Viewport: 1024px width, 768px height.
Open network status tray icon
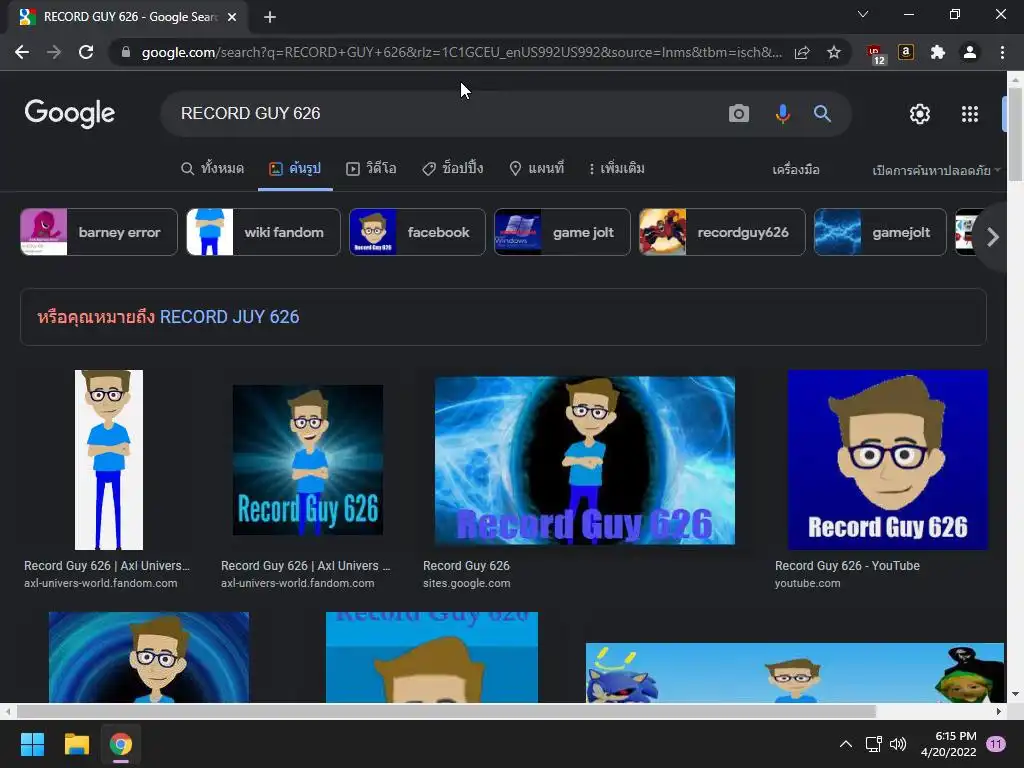[x=873, y=744]
